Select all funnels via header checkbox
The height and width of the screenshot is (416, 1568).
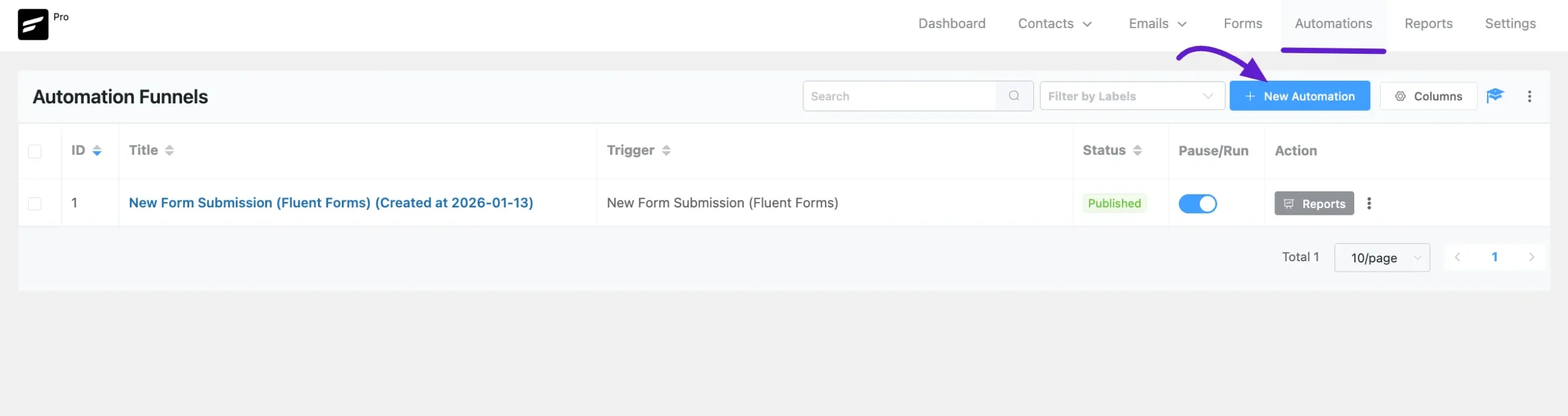pos(35,150)
